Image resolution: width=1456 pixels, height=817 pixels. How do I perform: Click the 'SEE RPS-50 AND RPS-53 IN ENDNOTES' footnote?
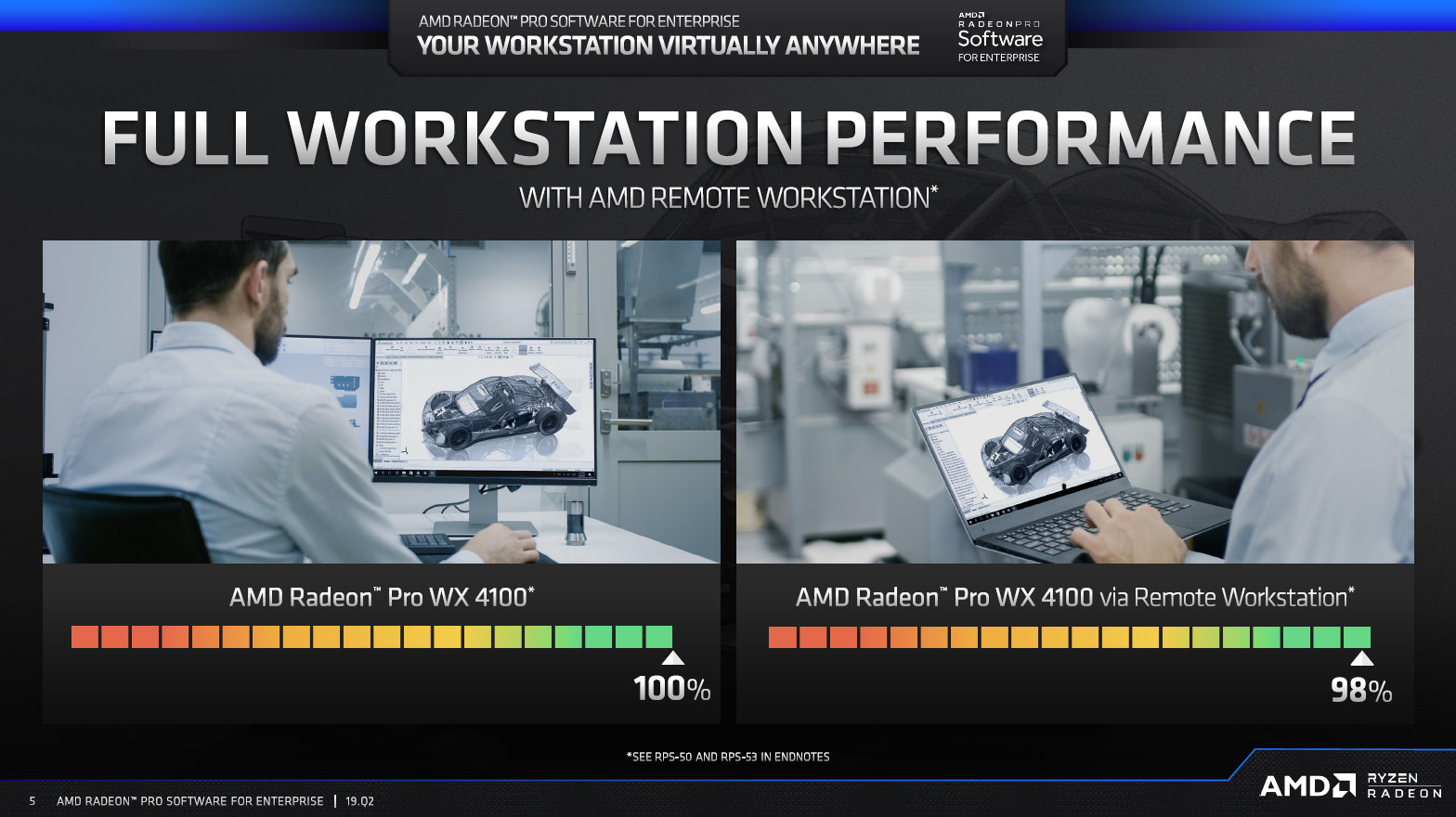tap(728, 757)
